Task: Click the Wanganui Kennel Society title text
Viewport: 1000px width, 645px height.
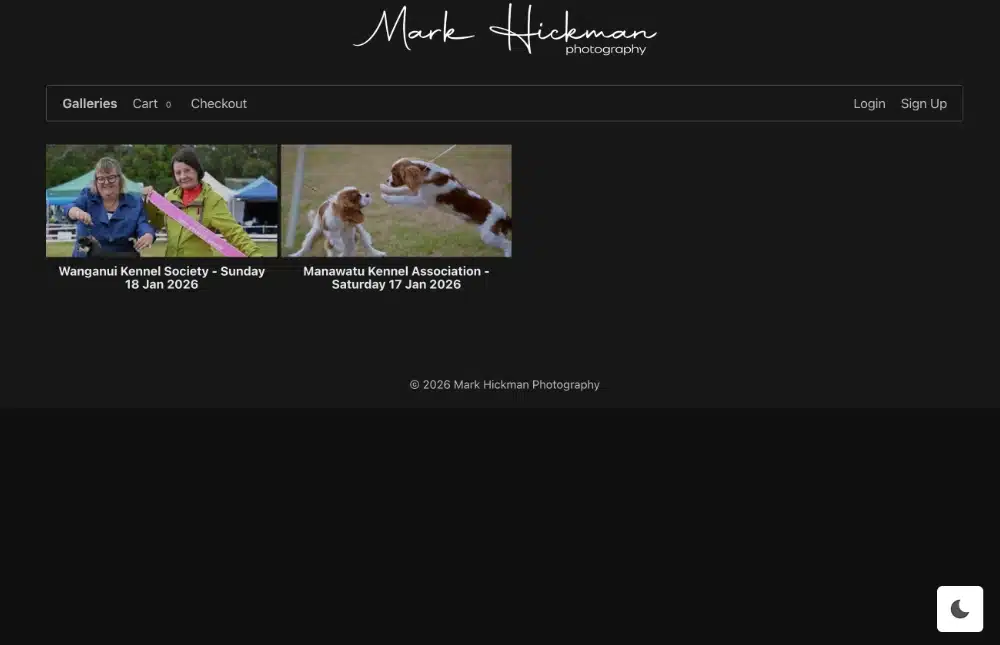Action: tap(161, 277)
